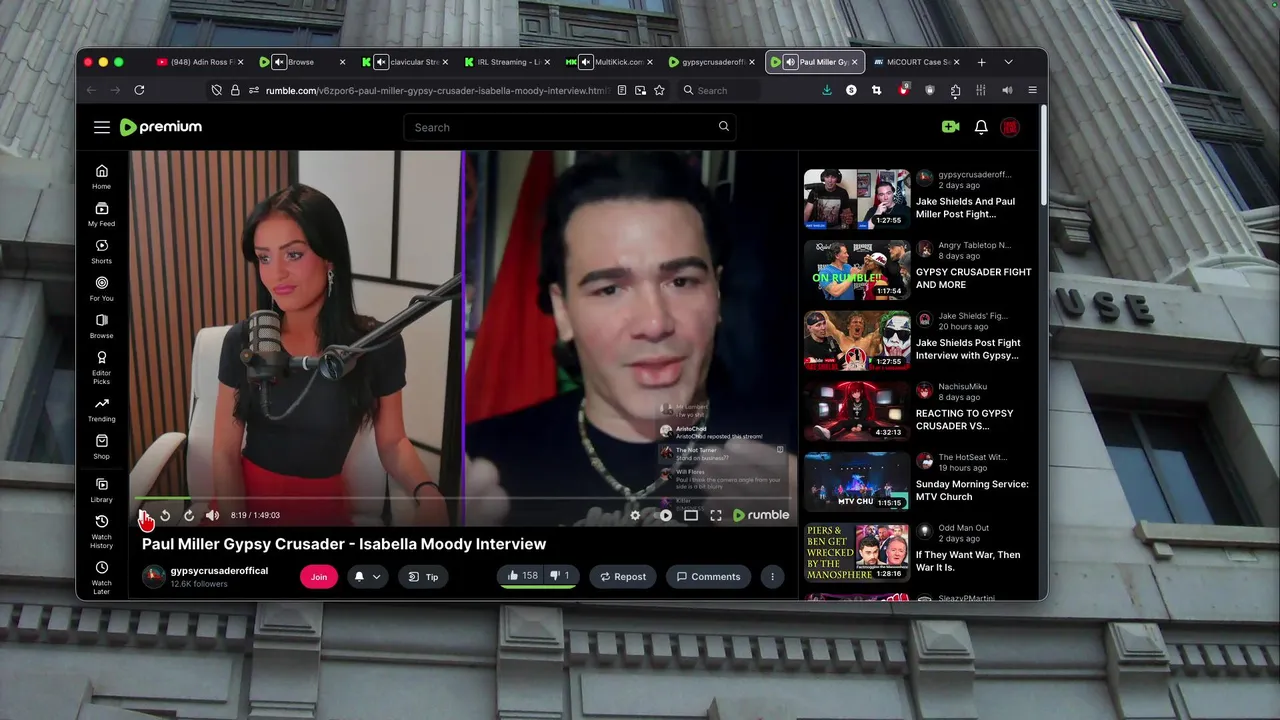Open GYPSY CRUSADER FIGHT AND MORE title
This screenshot has height=720, width=1280.
coord(973,278)
